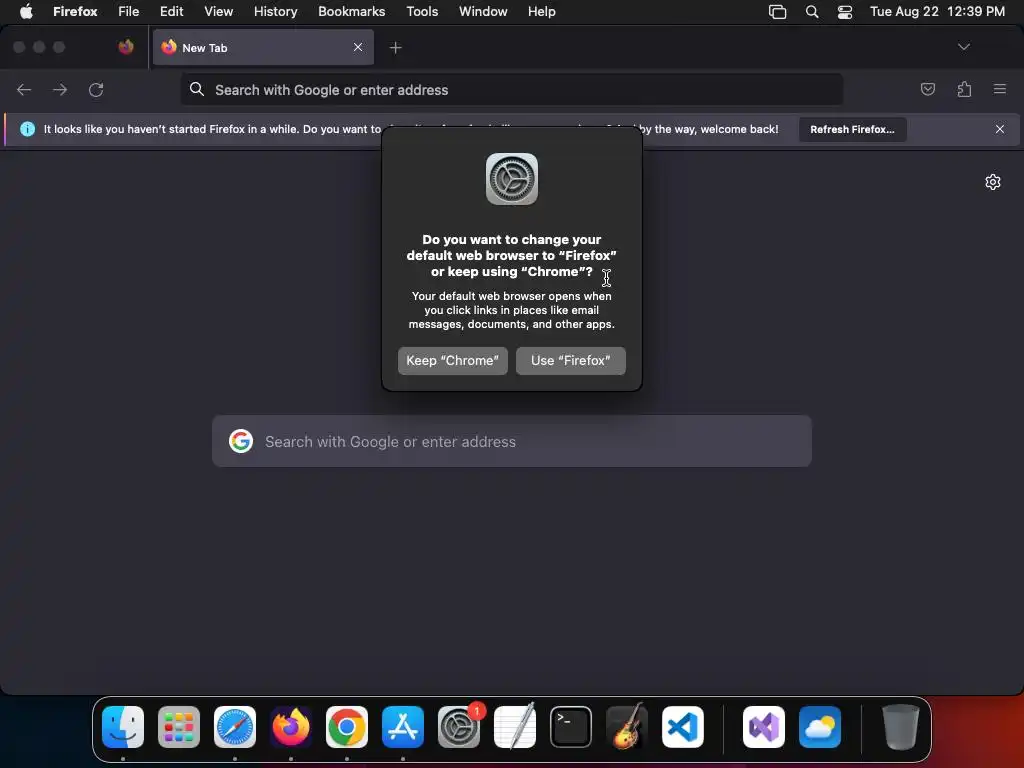Open new tab with plus button
This screenshot has width=1024, height=768.
coord(395,48)
